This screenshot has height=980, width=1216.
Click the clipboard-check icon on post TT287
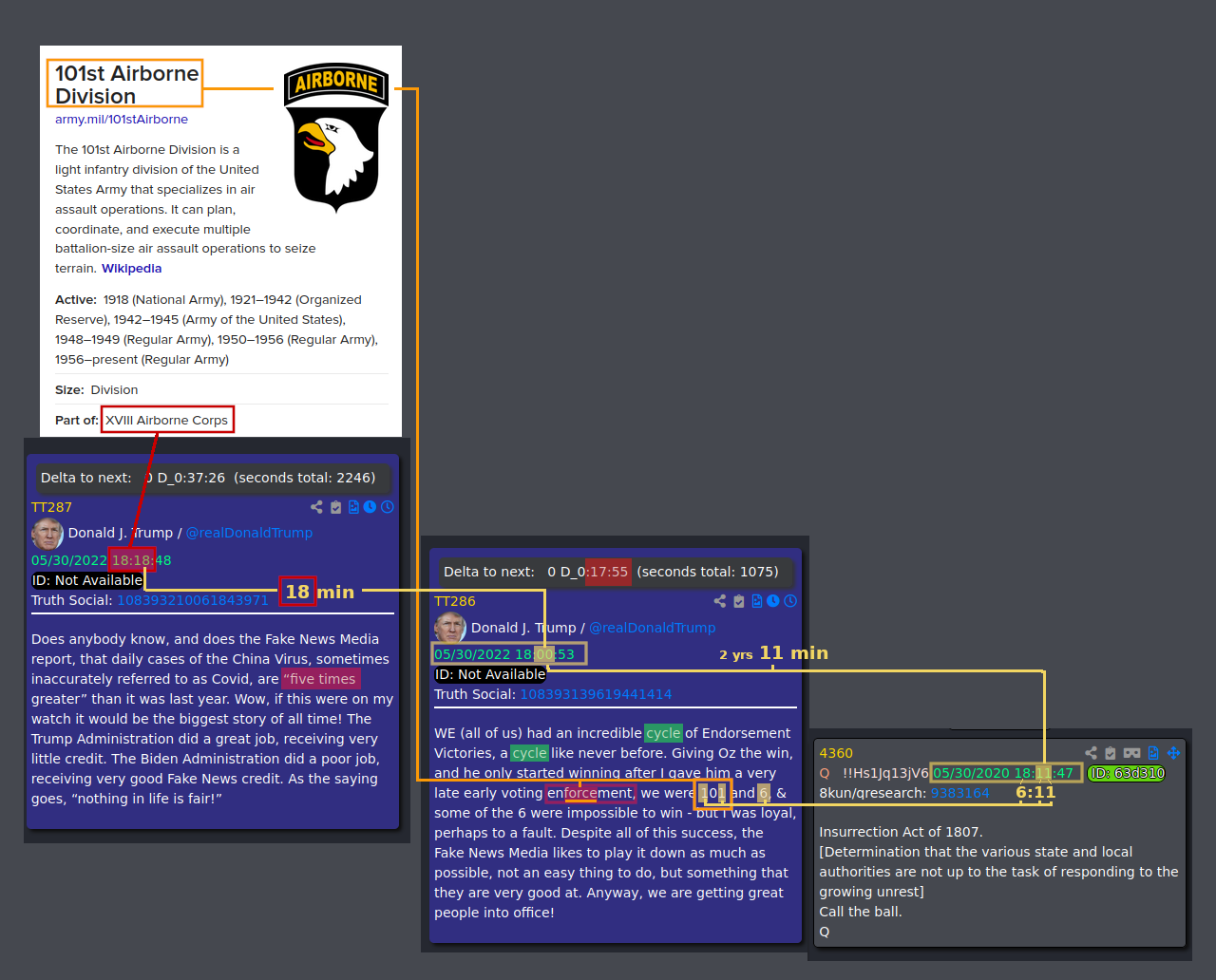pyautogui.click(x=335, y=507)
